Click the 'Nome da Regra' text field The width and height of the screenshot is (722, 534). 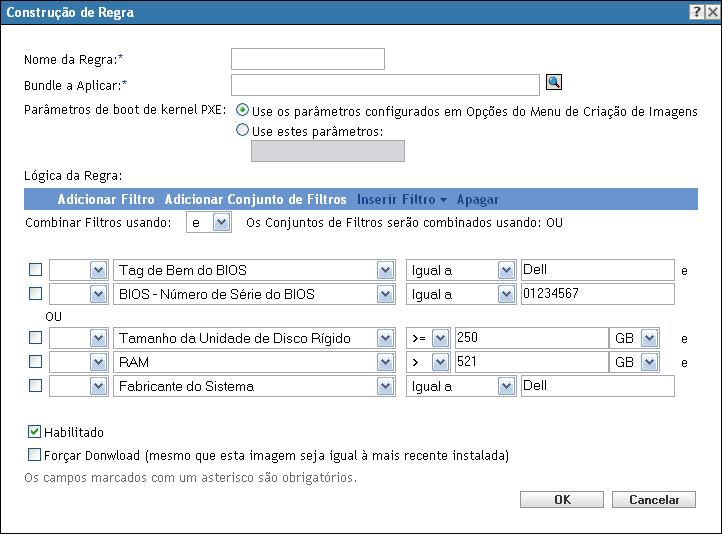coord(307,59)
